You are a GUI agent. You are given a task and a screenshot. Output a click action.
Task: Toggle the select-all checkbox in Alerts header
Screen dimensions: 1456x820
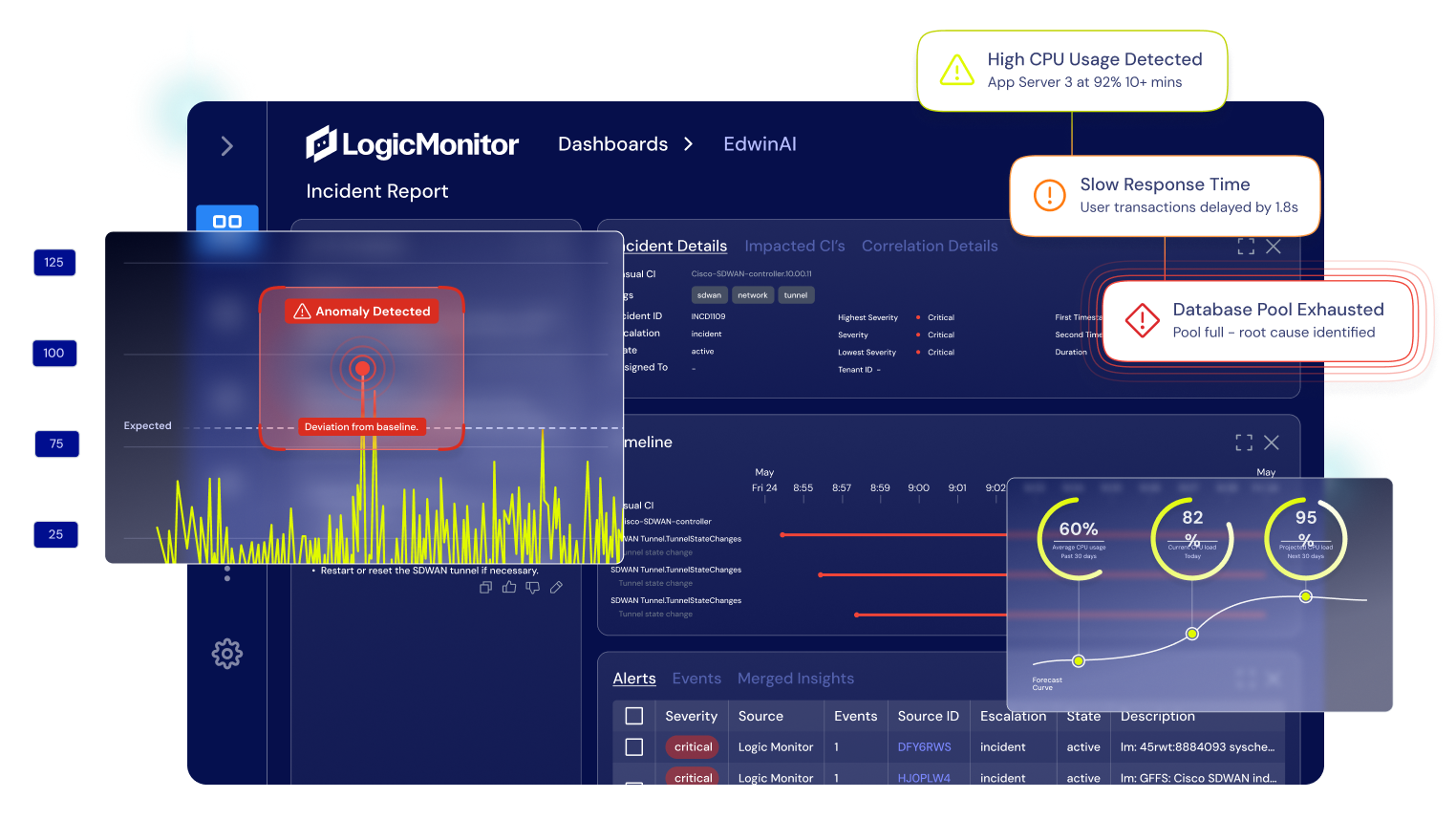pos(633,716)
